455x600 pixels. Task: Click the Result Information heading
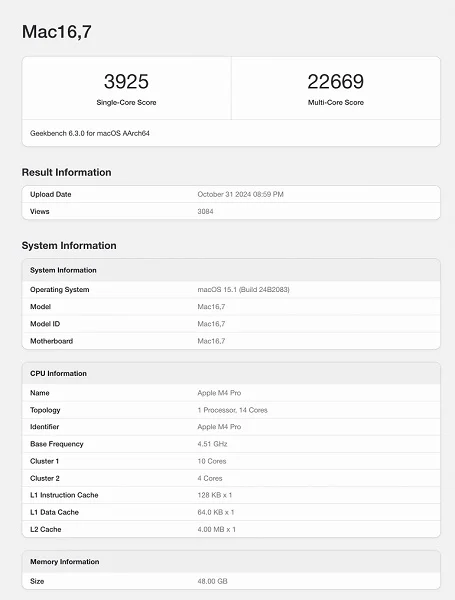click(x=67, y=172)
